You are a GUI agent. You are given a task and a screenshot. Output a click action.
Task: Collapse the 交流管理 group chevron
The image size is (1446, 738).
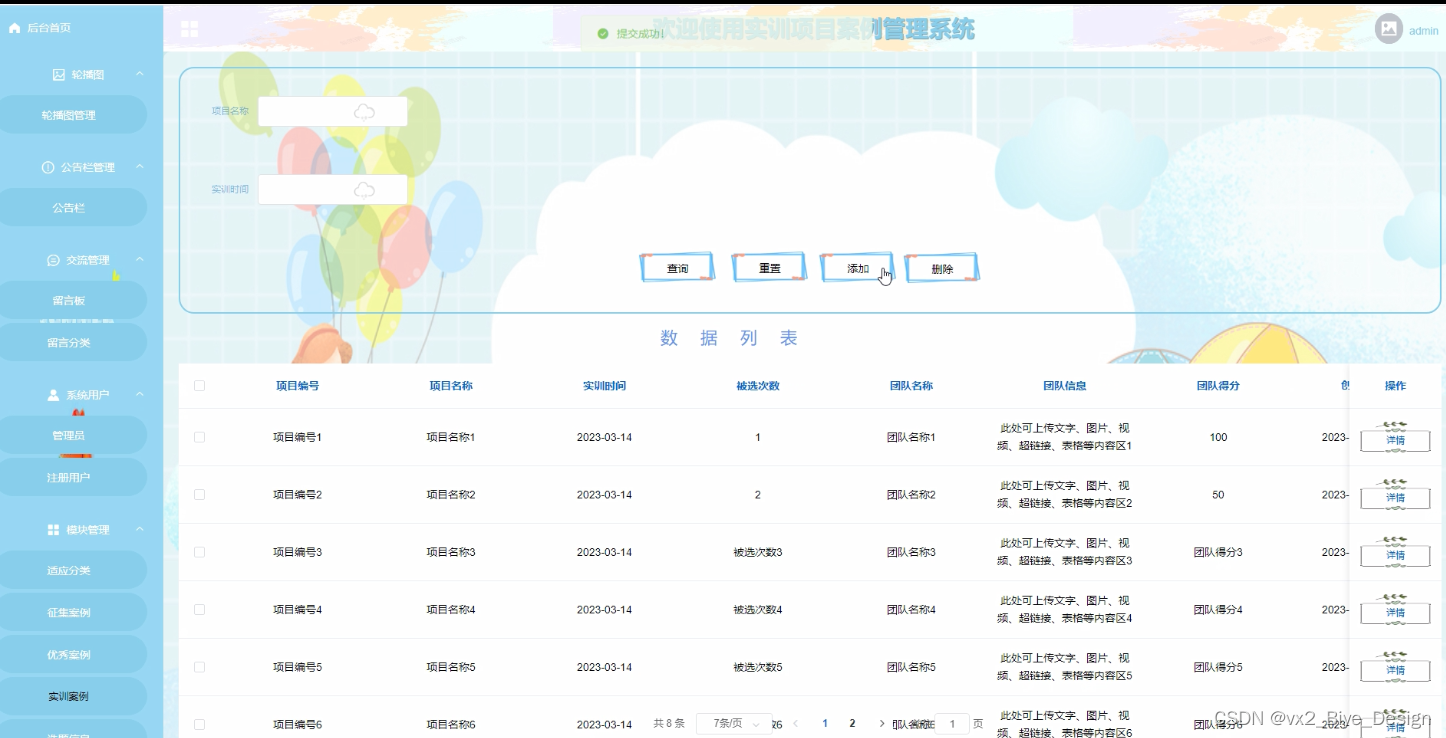[139, 260]
